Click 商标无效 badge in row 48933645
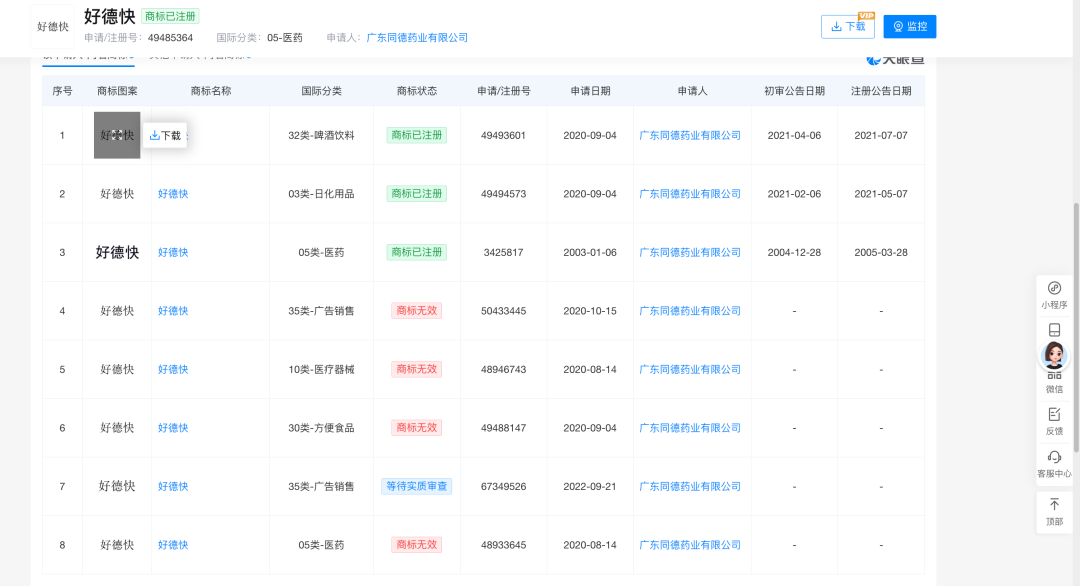This screenshot has width=1080, height=586. [417, 545]
